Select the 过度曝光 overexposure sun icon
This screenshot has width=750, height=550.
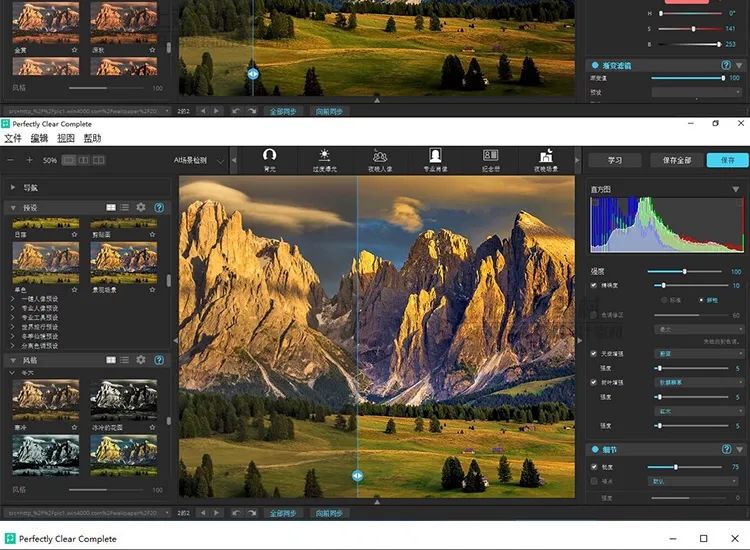(x=324, y=155)
